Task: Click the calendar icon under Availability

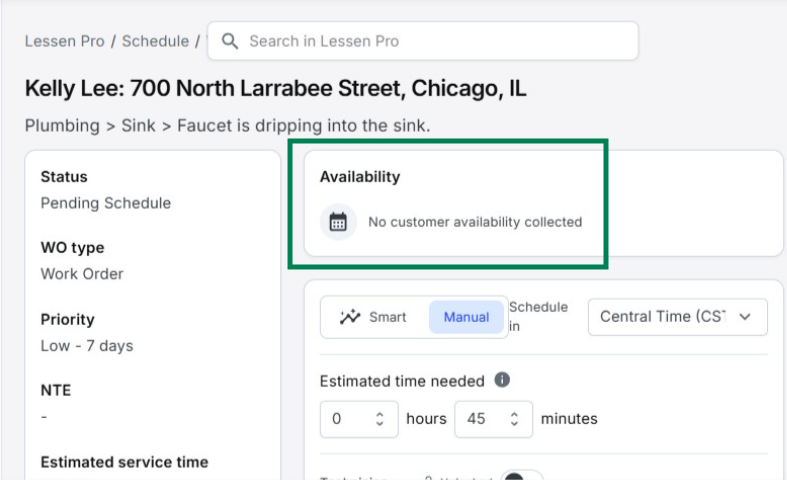Action: [x=338, y=222]
